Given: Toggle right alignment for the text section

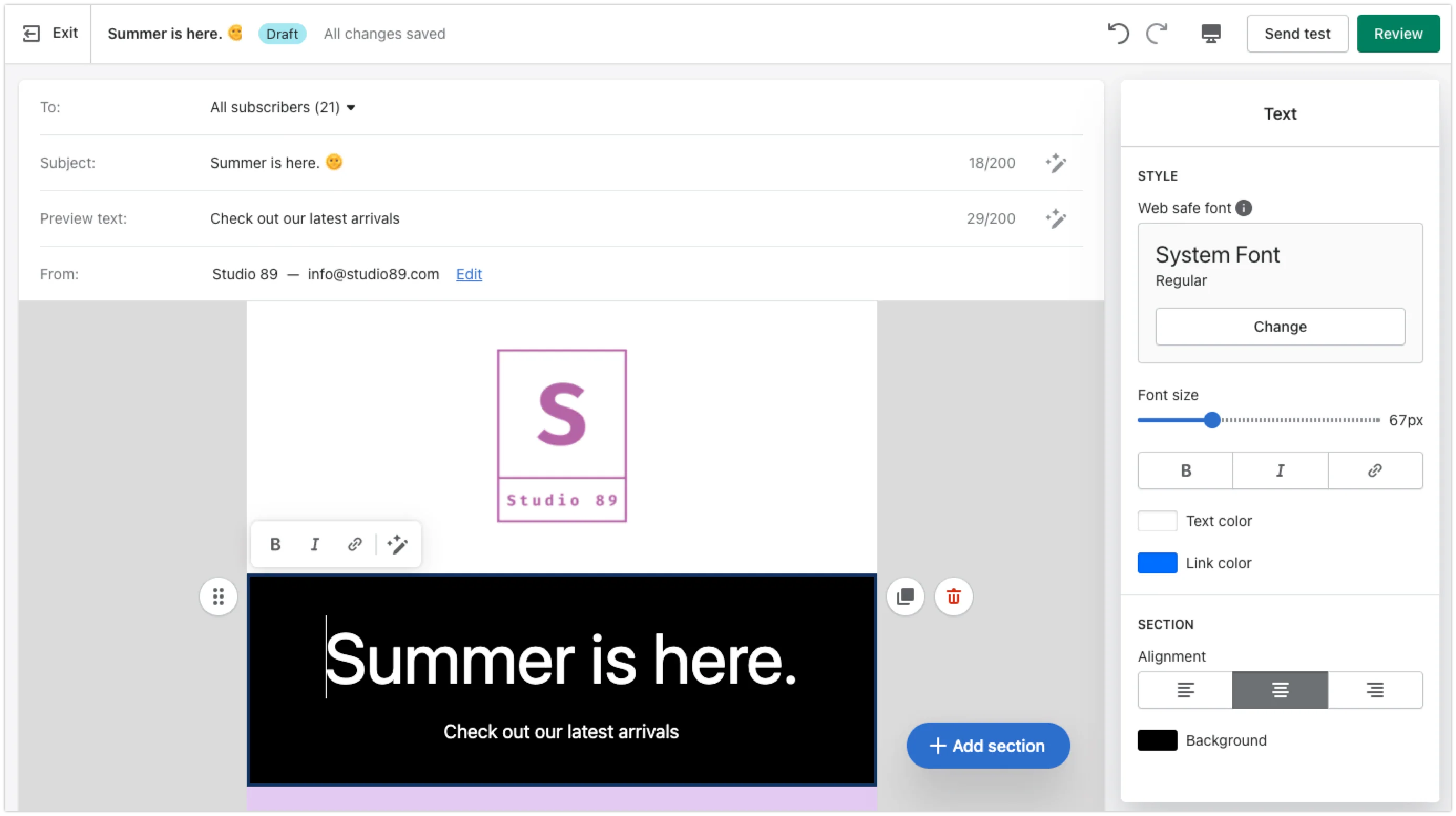Looking at the screenshot, I should [1374, 690].
